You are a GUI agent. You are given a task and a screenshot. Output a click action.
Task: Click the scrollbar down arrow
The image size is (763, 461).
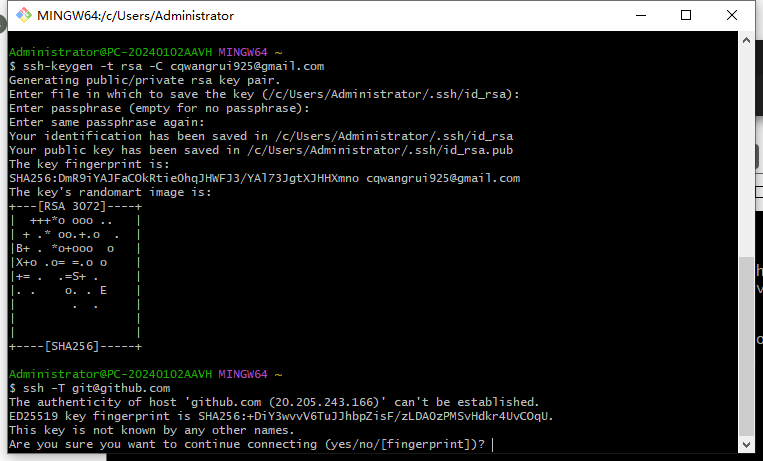click(x=745, y=444)
